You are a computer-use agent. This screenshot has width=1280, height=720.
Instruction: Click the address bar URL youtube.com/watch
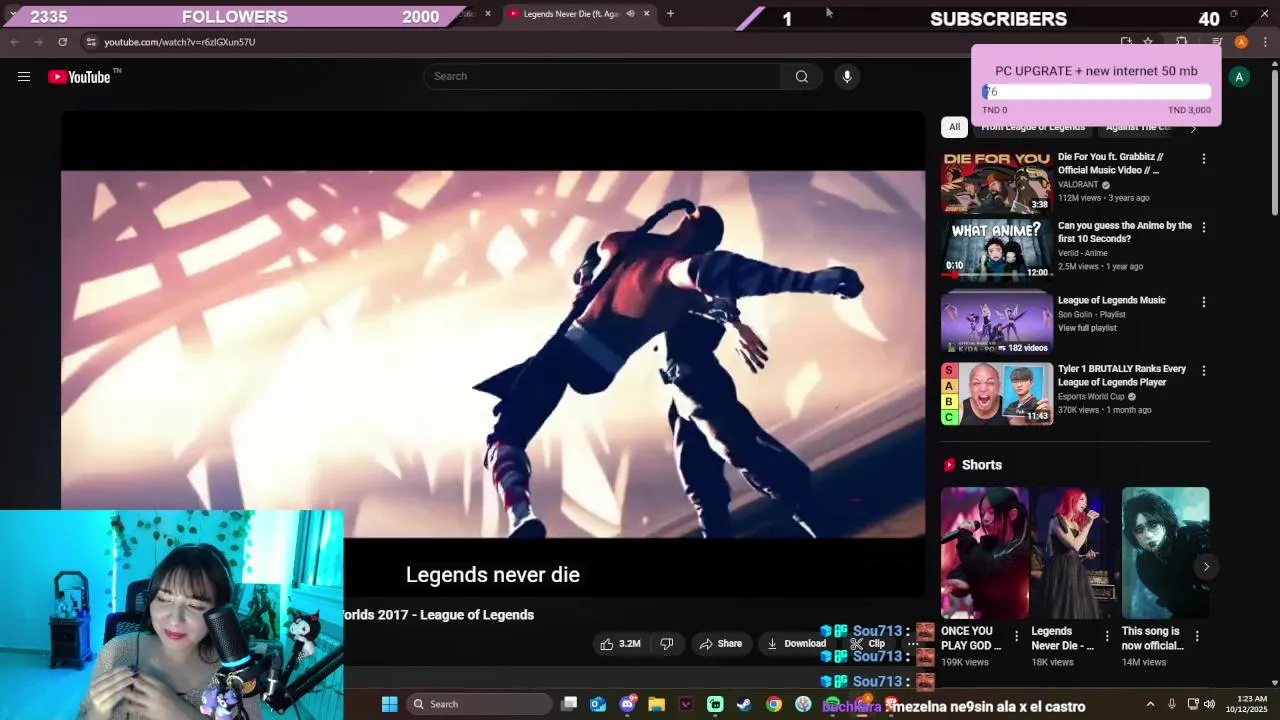pos(180,42)
